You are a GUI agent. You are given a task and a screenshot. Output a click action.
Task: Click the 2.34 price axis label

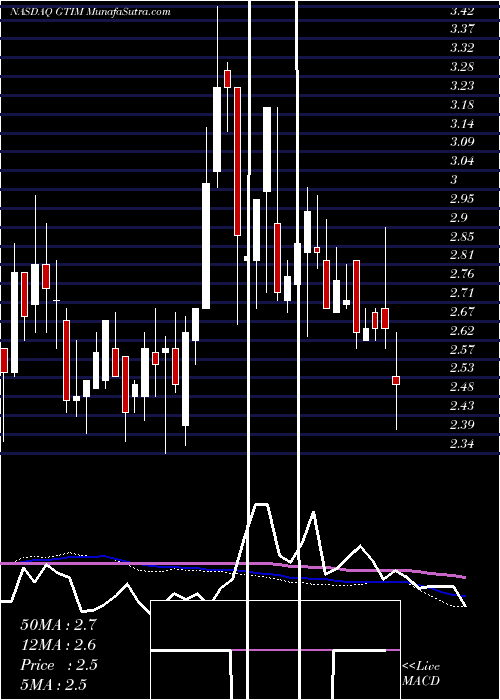pos(462,444)
